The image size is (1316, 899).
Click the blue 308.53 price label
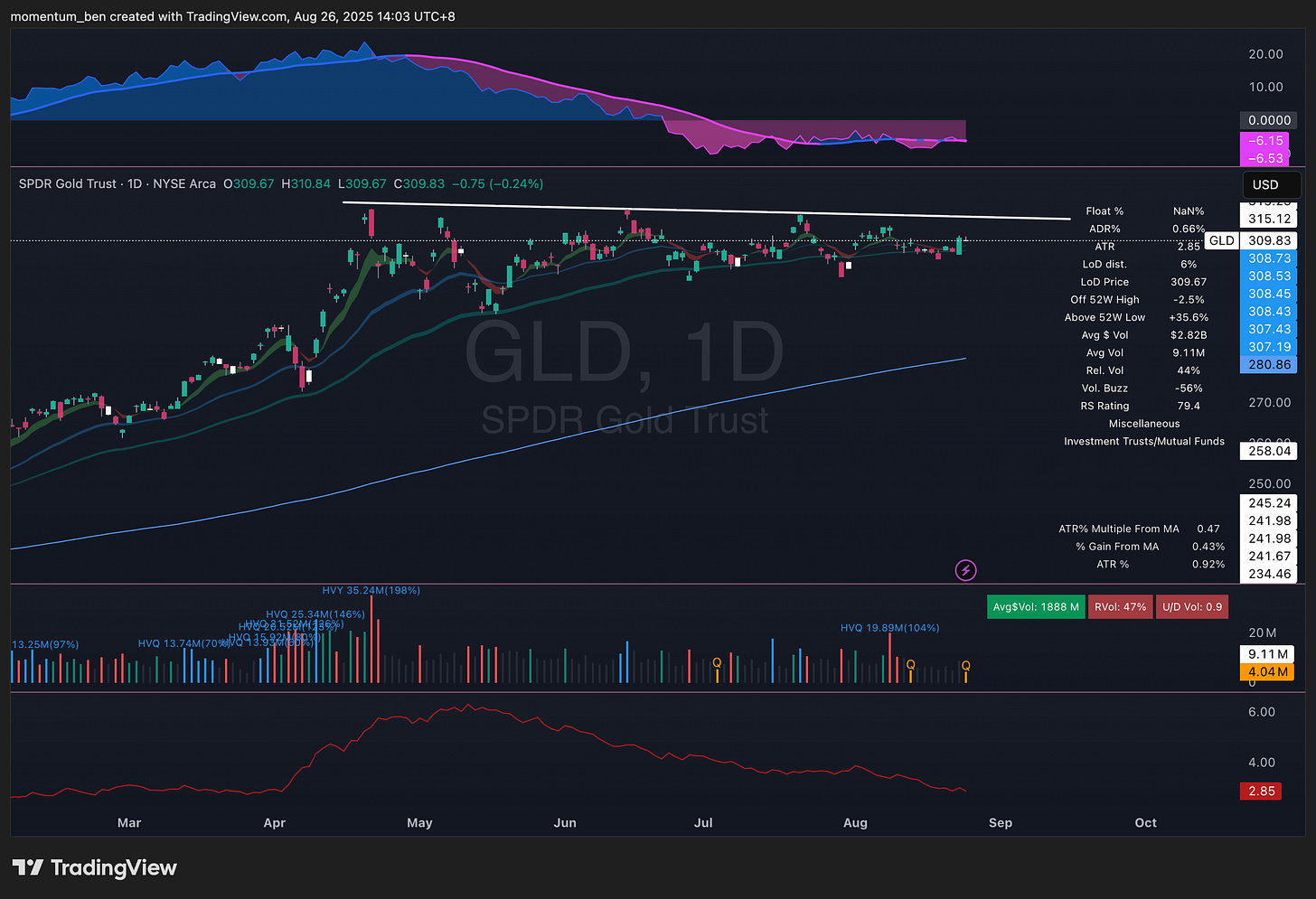[1269, 276]
